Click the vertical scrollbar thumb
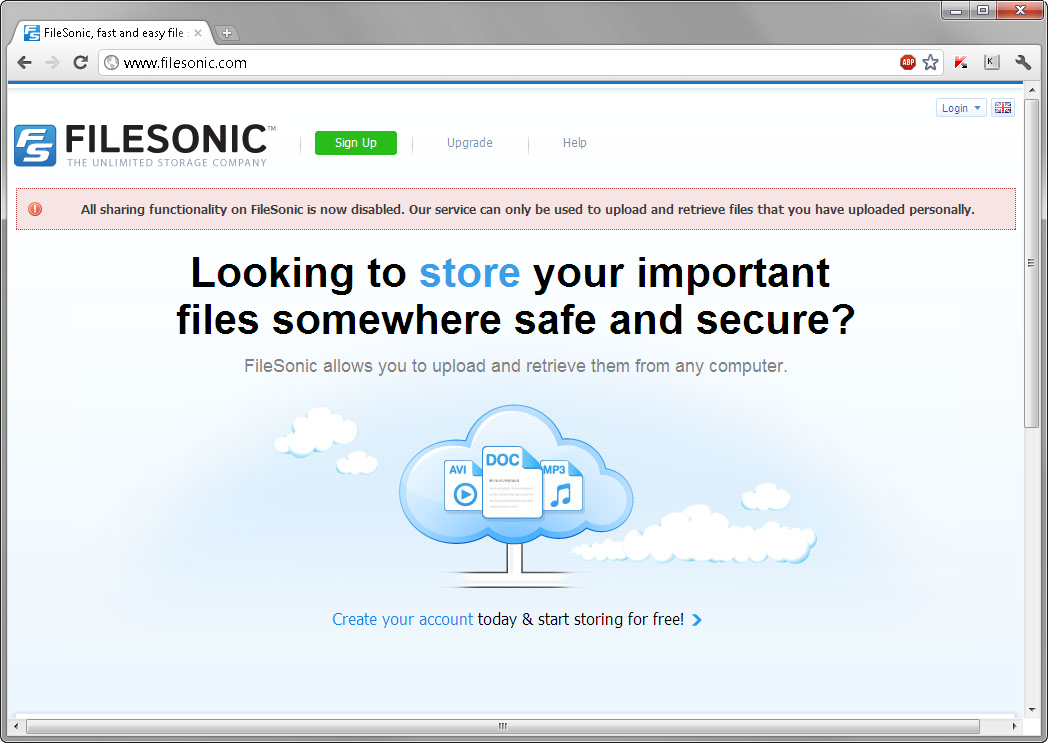The image size is (1048, 743). click(x=1031, y=263)
